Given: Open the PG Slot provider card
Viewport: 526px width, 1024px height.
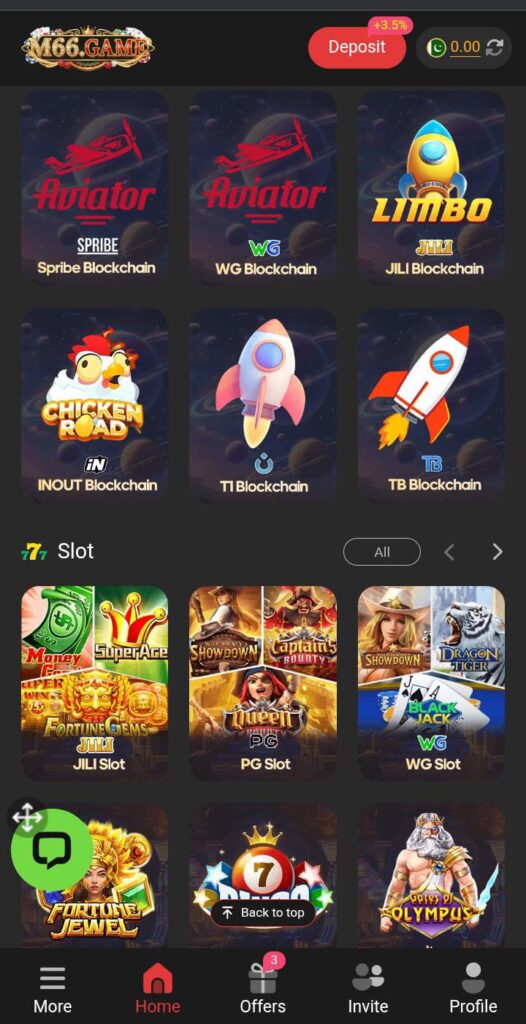Looking at the screenshot, I should [x=263, y=683].
